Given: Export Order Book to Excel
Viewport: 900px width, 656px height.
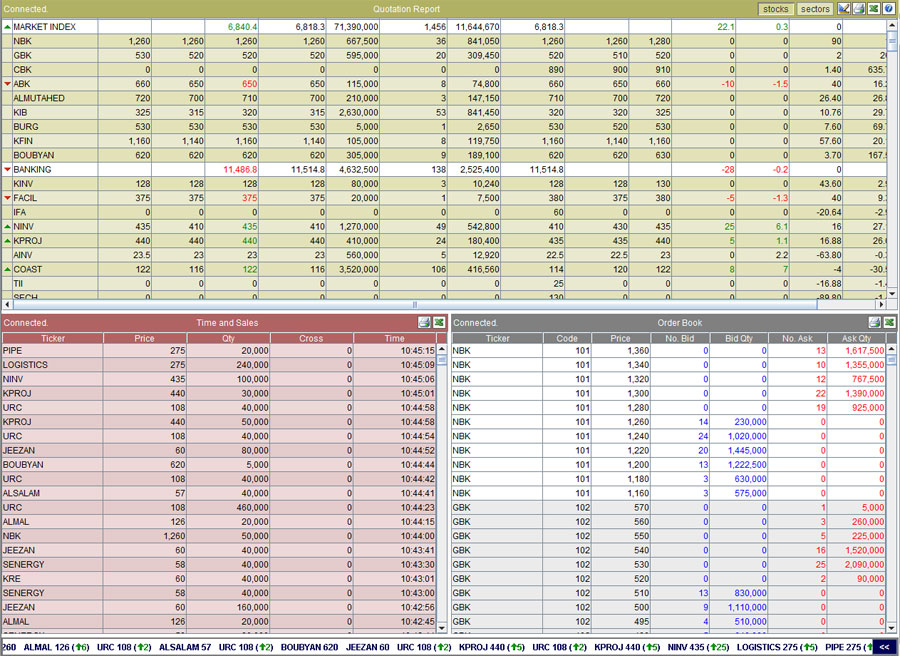Looking at the screenshot, I should (889, 323).
